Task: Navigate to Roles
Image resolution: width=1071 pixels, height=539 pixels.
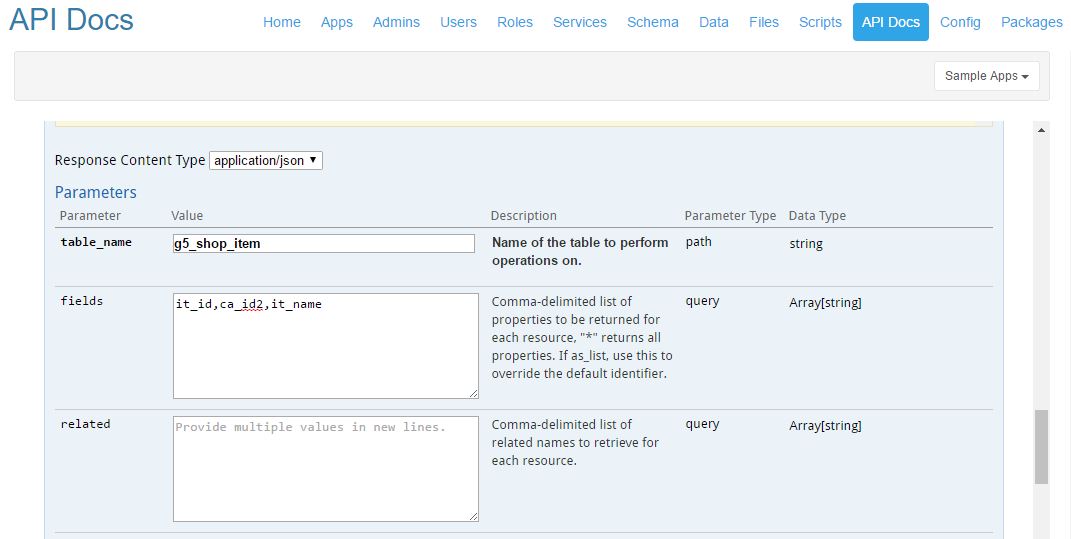Action: [514, 22]
